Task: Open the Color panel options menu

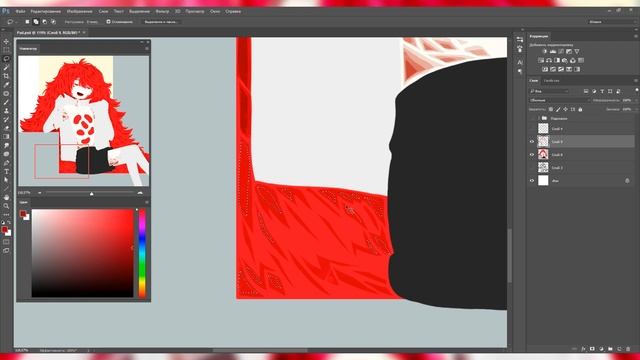Action: click(147, 202)
